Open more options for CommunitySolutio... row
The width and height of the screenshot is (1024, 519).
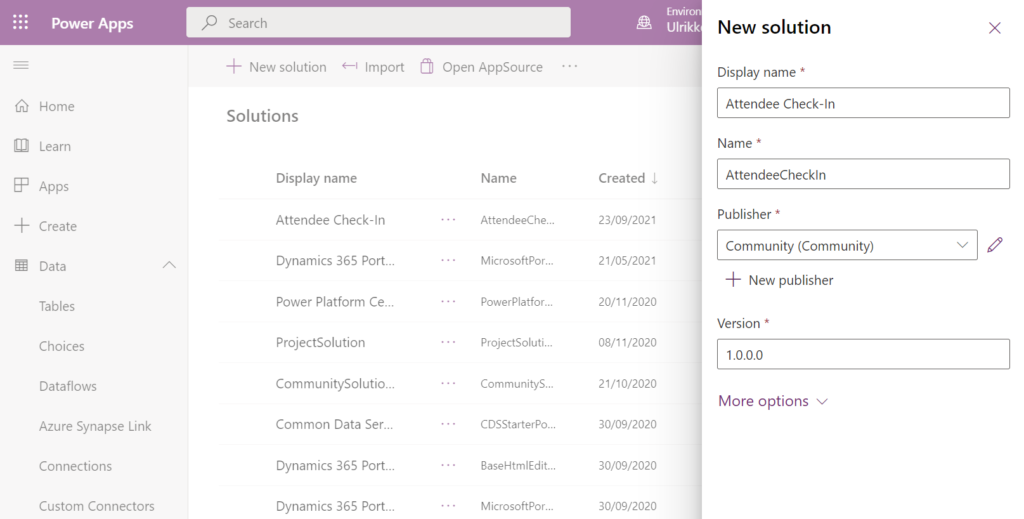point(448,383)
